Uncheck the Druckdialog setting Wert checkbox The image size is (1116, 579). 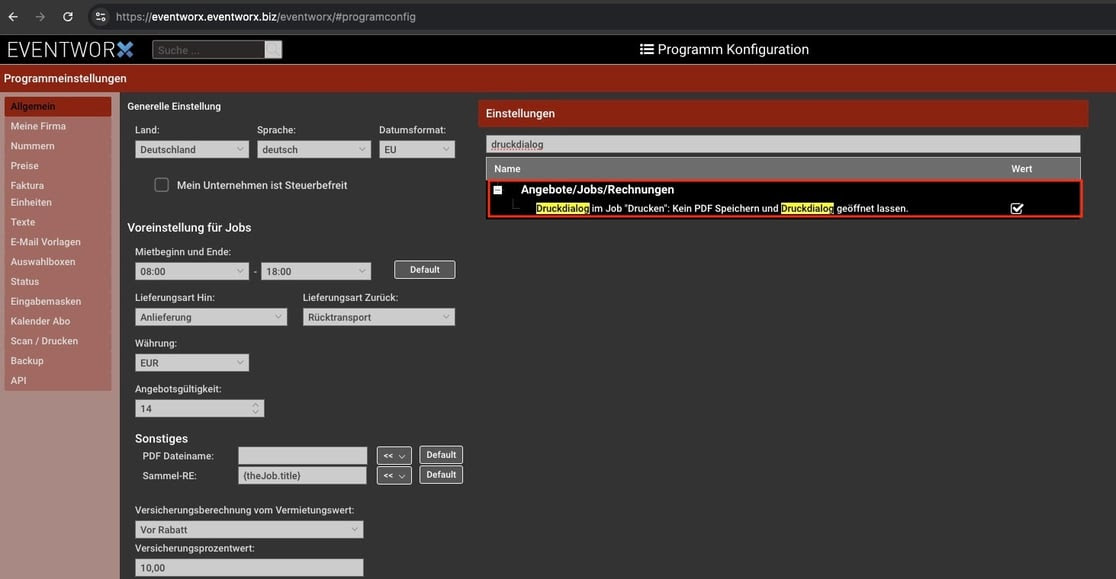(1016, 208)
